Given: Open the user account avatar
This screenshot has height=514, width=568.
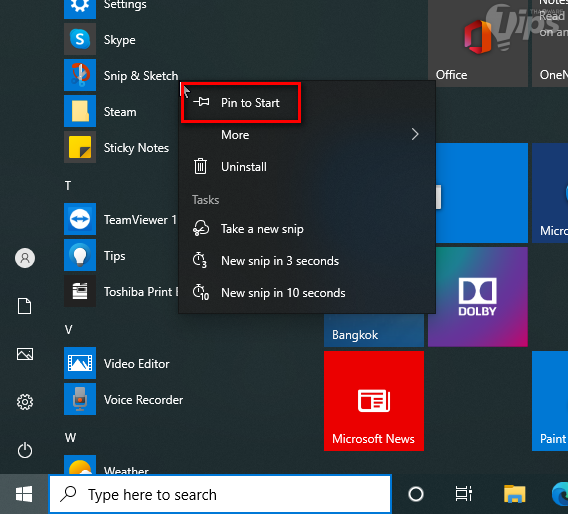Looking at the screenshot, I should [25, 258].
